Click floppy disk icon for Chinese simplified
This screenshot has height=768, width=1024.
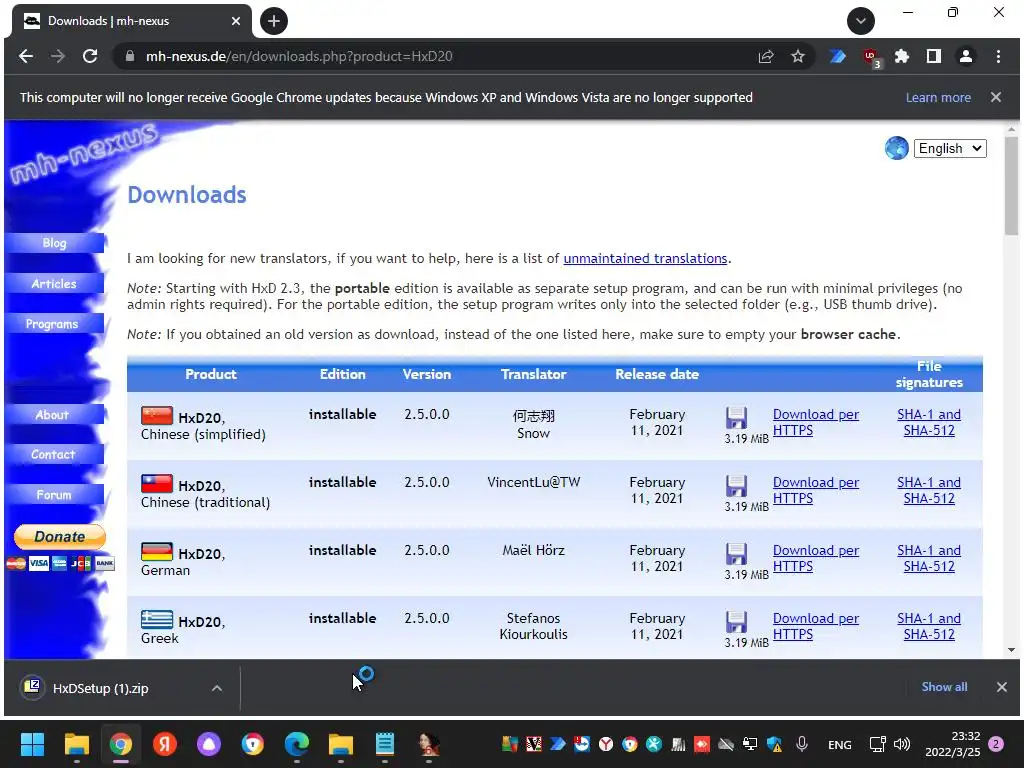point(736,418)
